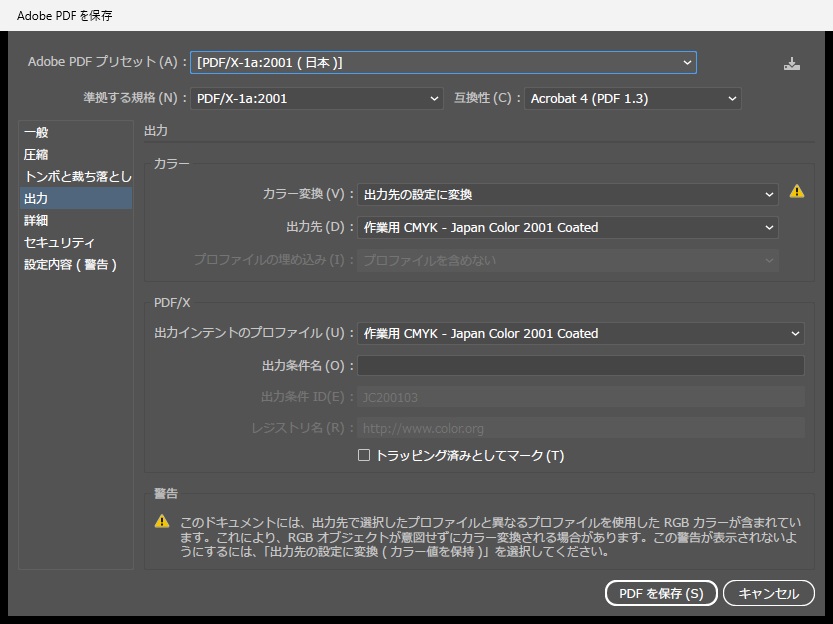Click the PDF/X group label

point(172,303)
